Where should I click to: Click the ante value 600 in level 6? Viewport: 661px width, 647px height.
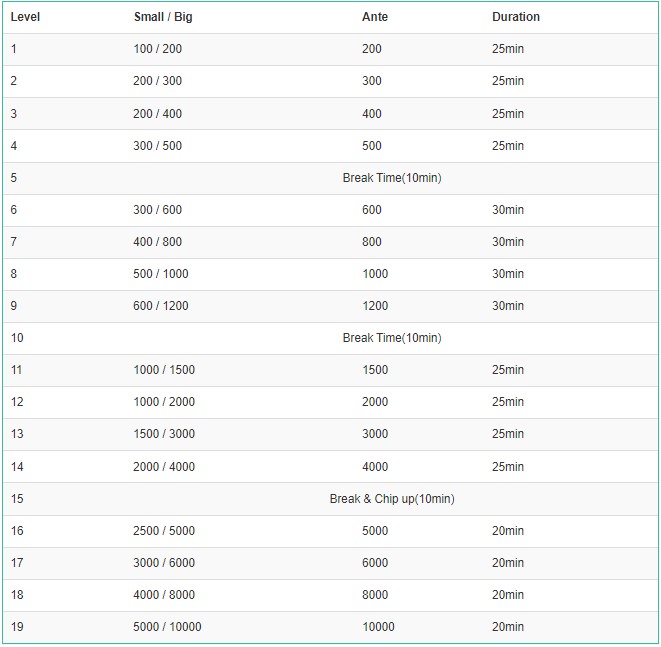[x=372, y=210]
